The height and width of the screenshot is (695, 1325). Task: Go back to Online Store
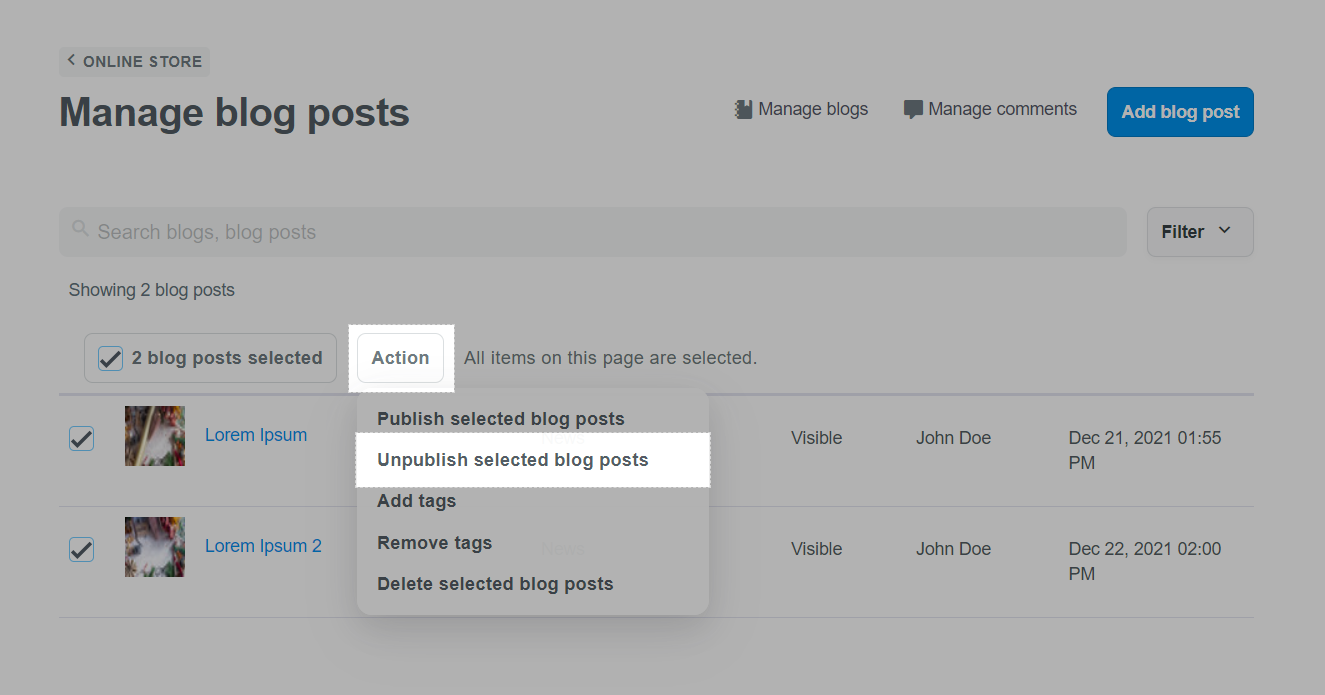click(134, 62)
